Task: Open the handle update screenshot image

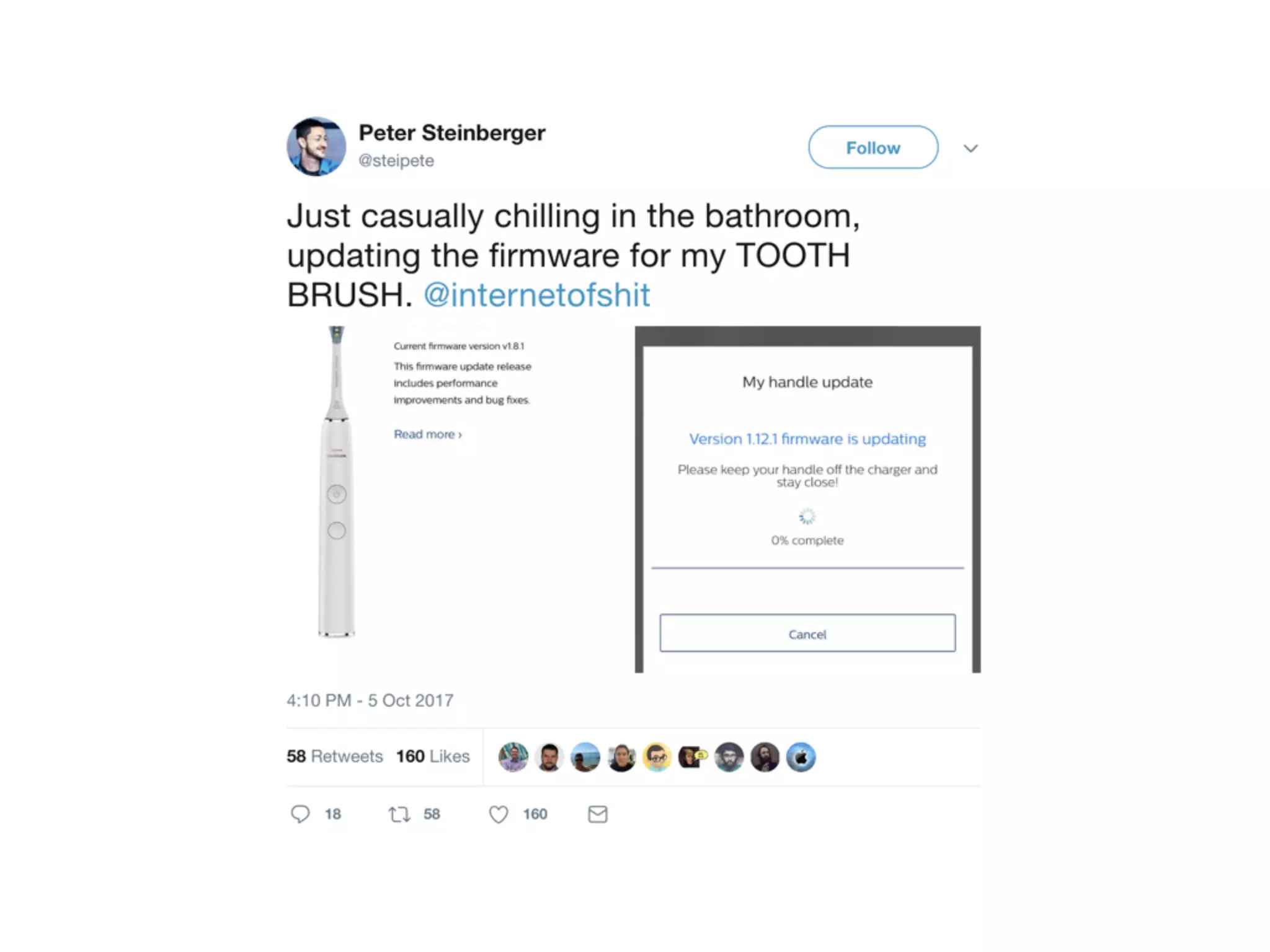Action: [x=808, y=499]
